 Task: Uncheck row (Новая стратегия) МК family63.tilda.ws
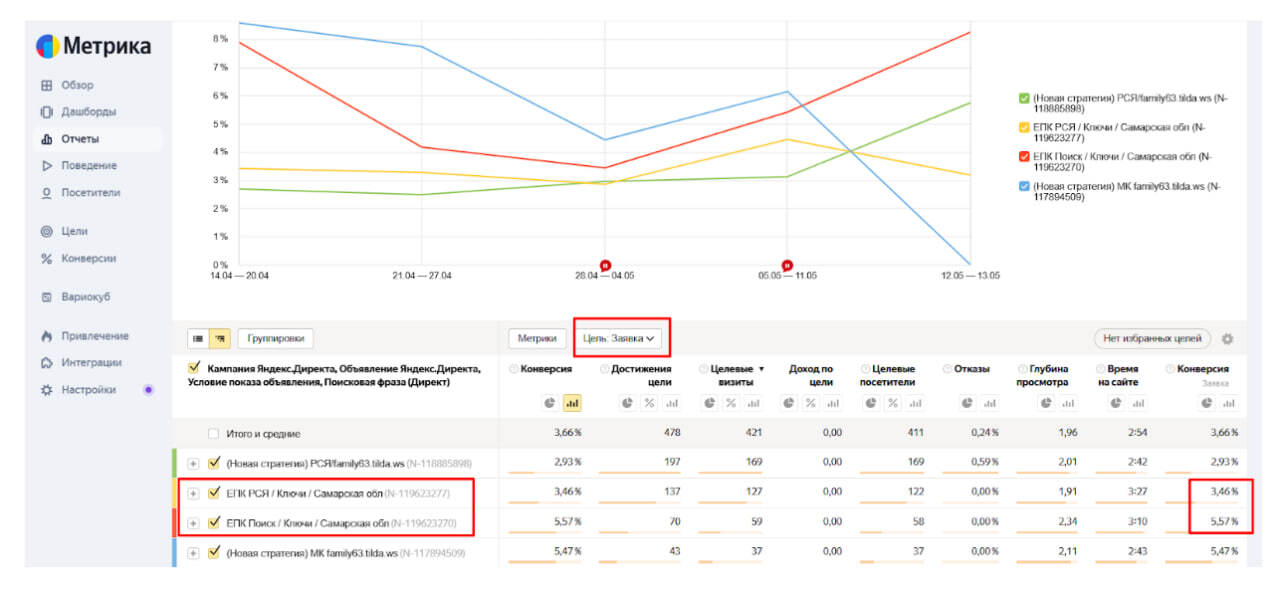213,553
